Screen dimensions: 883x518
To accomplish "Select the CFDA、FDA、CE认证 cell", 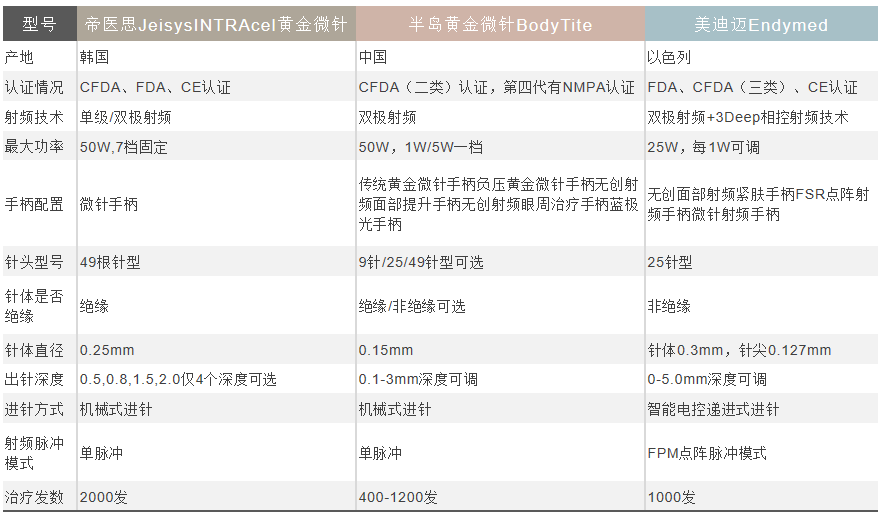I will point(216,87).
